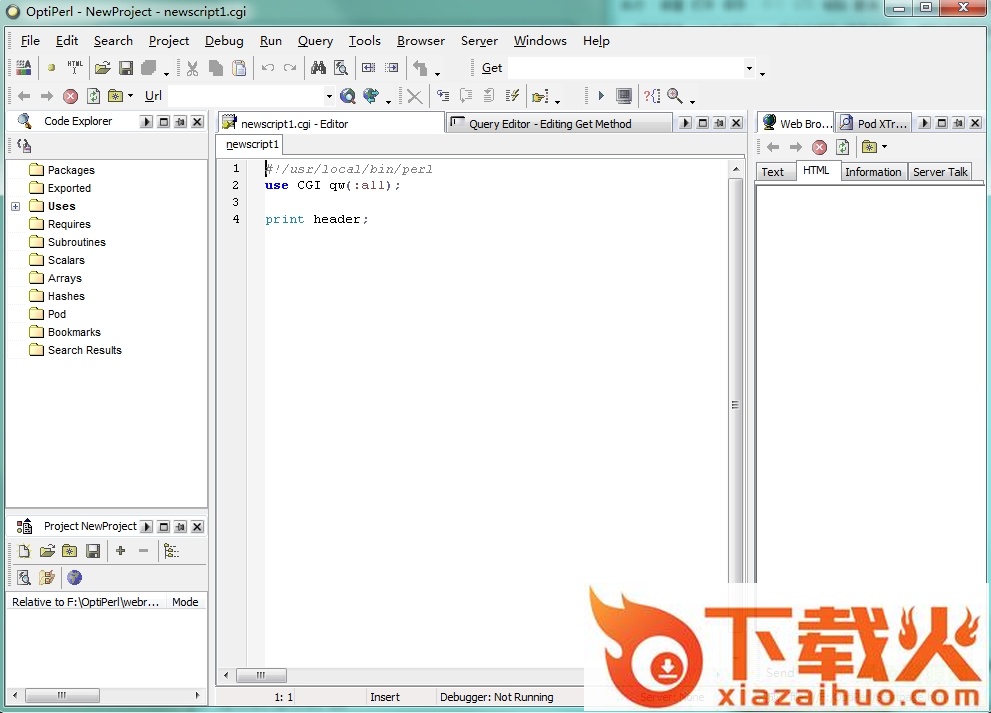Pin the Project NewProject panel
991x713 pixels.
[x=180, y=527]
